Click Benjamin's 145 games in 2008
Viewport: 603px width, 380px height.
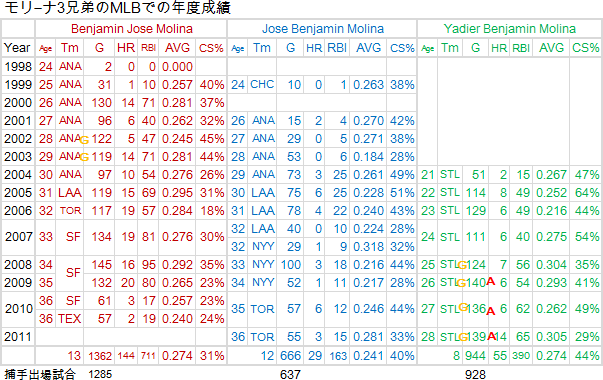tap(102, 265)
